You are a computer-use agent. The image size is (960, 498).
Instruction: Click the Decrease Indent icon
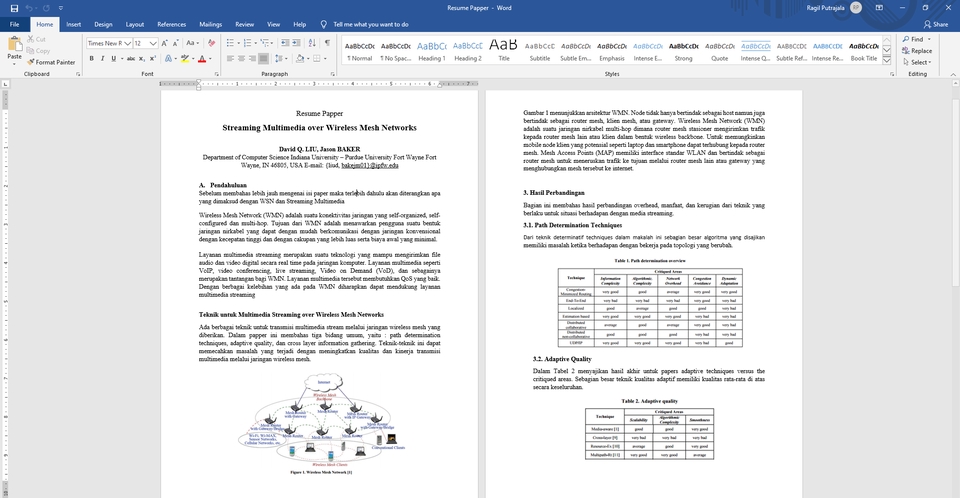tap(285, 43)
